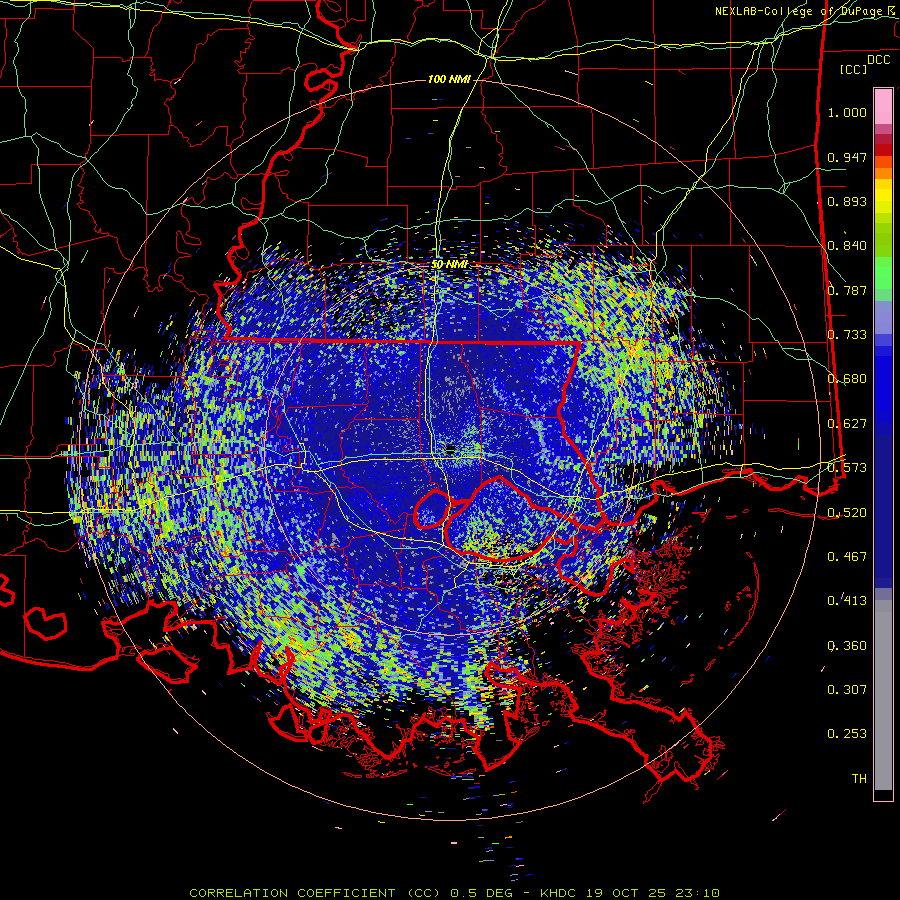This screenshot has height=900, width=900.
Task: Pick the lavender segment of color bar
Action: tap(883, 317)
